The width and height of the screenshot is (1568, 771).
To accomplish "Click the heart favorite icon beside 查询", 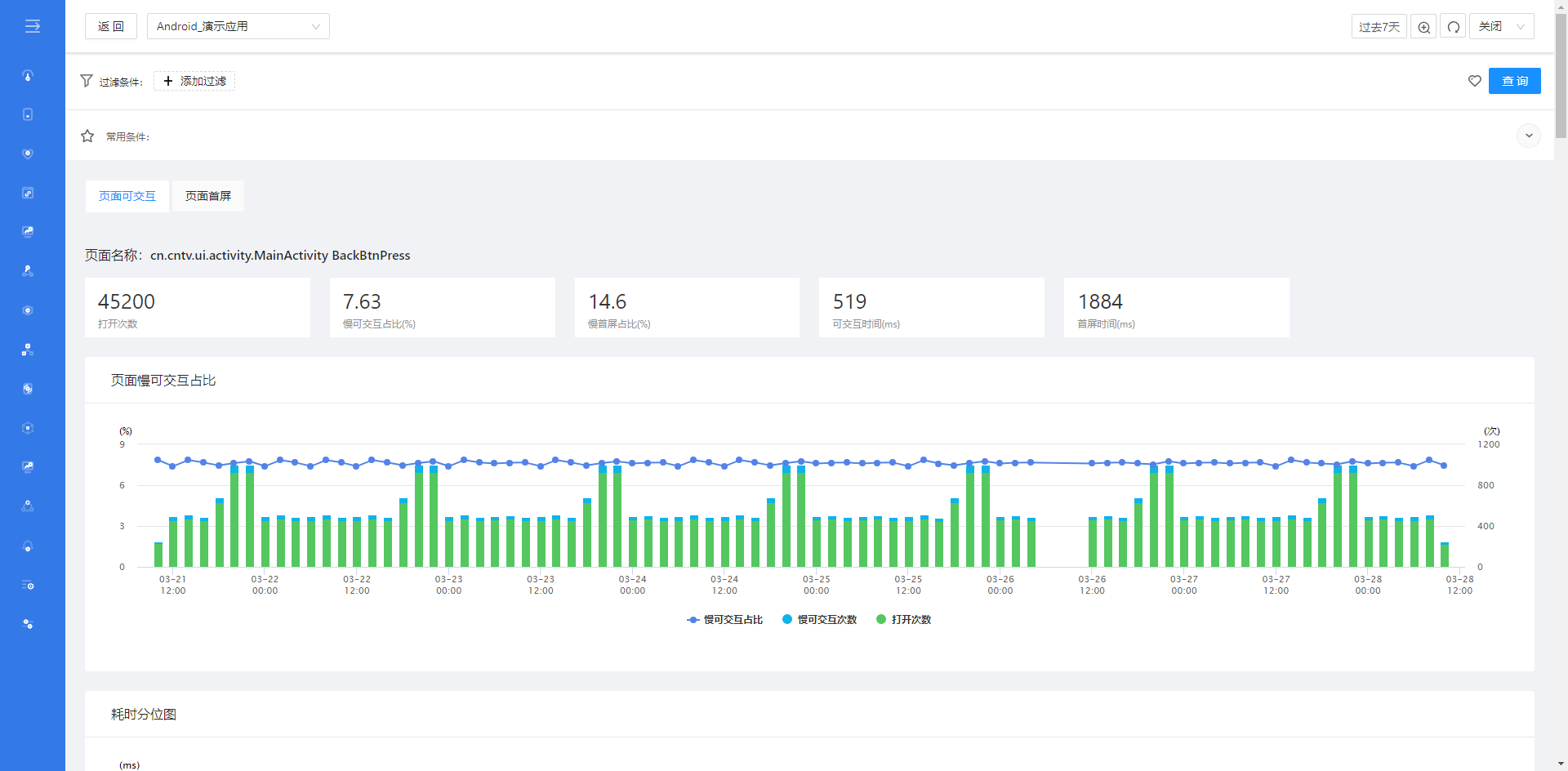I will (x=1474, y=81).
